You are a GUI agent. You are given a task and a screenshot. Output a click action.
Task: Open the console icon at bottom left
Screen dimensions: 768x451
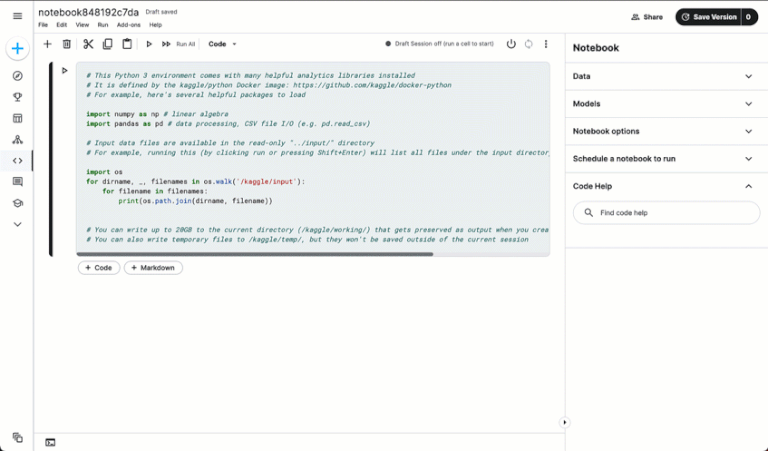point(50,442)
